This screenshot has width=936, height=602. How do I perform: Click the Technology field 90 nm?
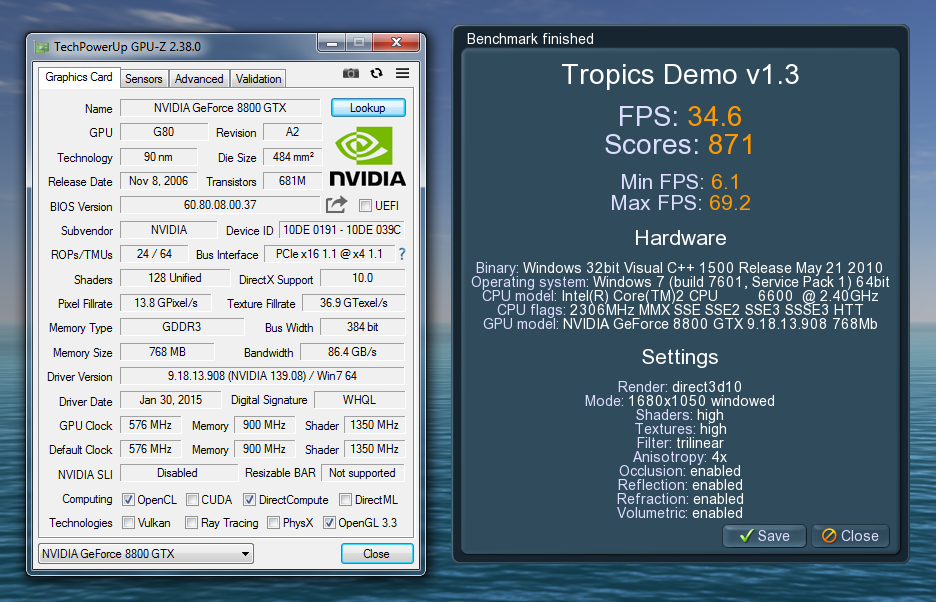[x=158, y=156]
